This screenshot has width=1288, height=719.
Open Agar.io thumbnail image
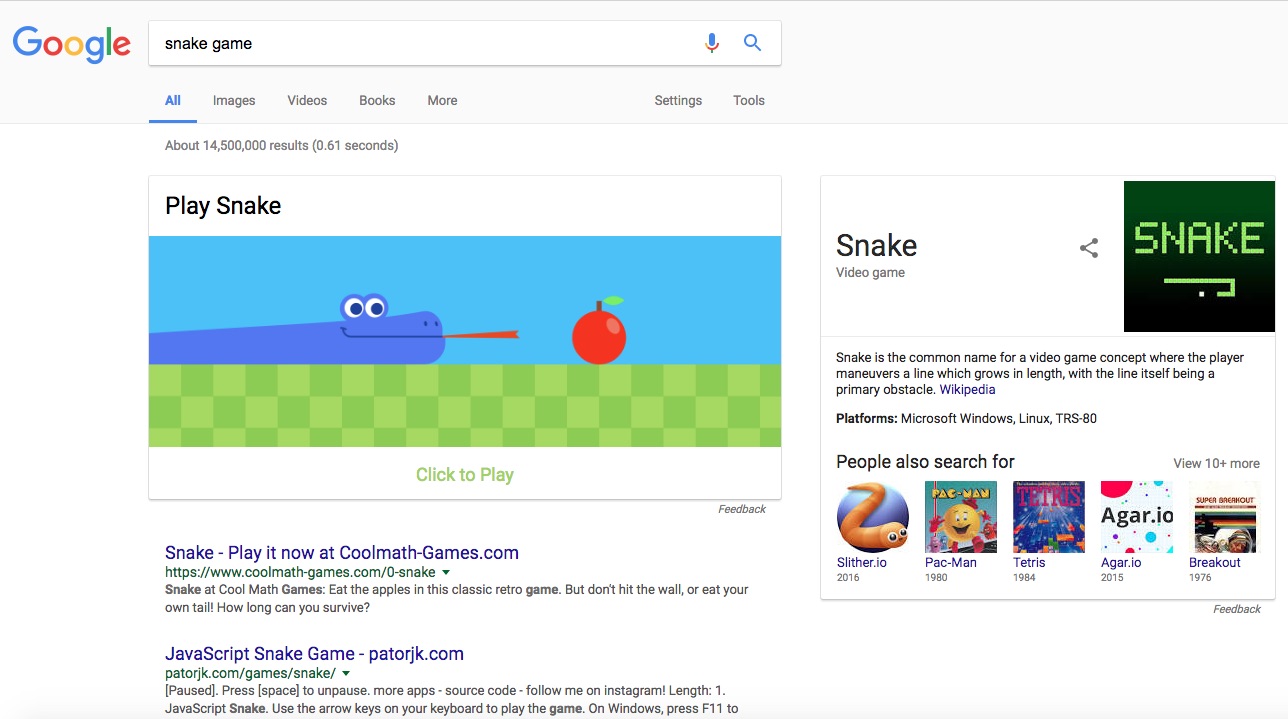(1137, 517)
